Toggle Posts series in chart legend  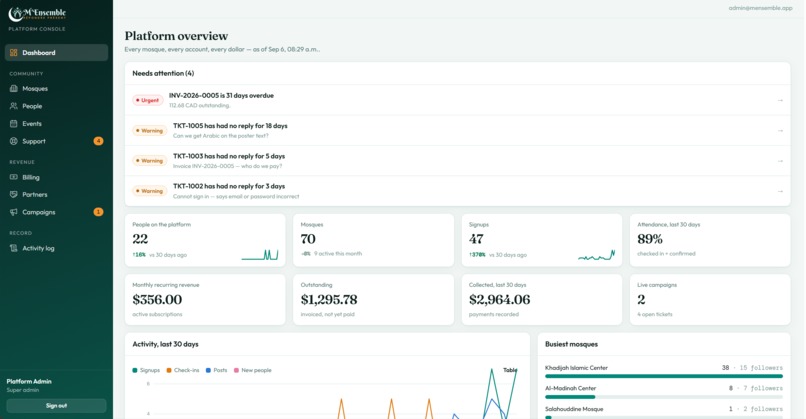coord(216,370)
